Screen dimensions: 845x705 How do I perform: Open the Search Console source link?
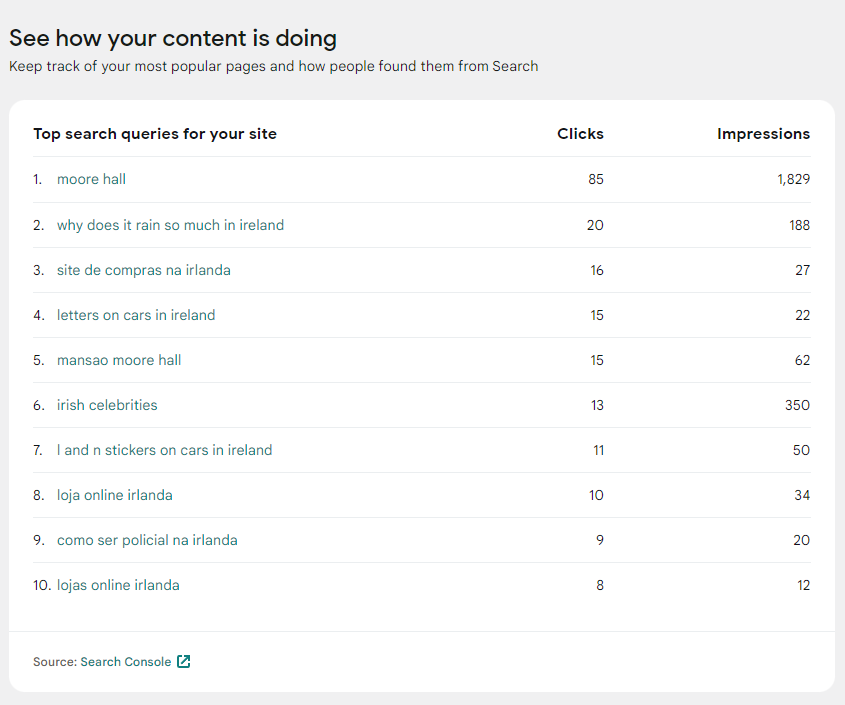(x=127, y=661)
